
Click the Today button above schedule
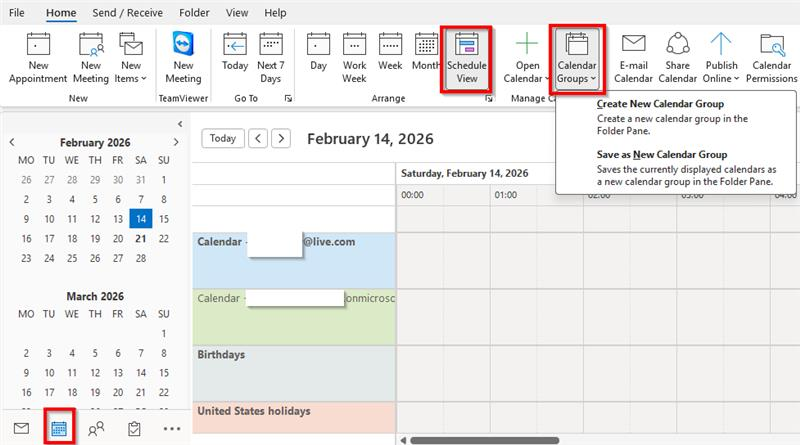222,138
